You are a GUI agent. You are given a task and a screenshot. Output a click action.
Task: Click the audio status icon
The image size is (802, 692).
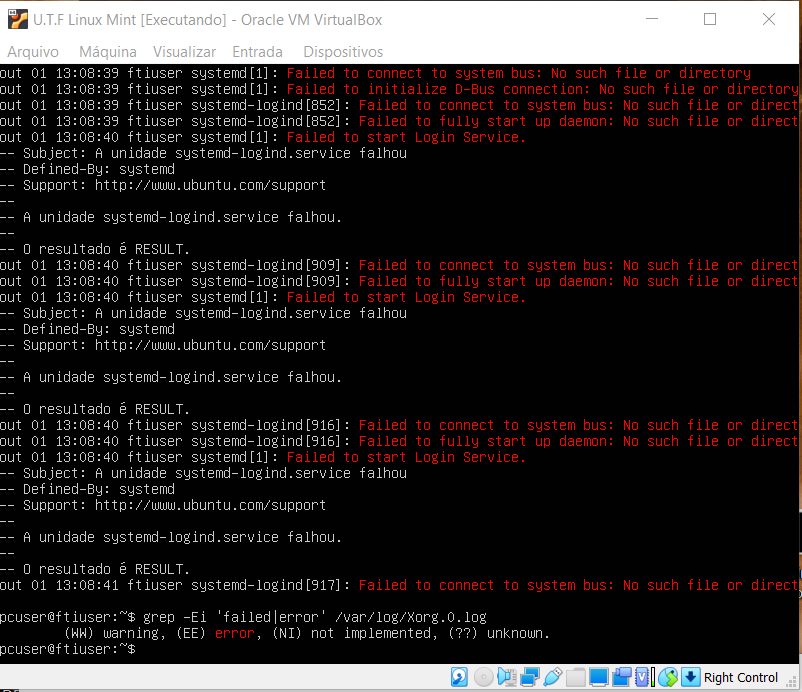tap(506, 677)
